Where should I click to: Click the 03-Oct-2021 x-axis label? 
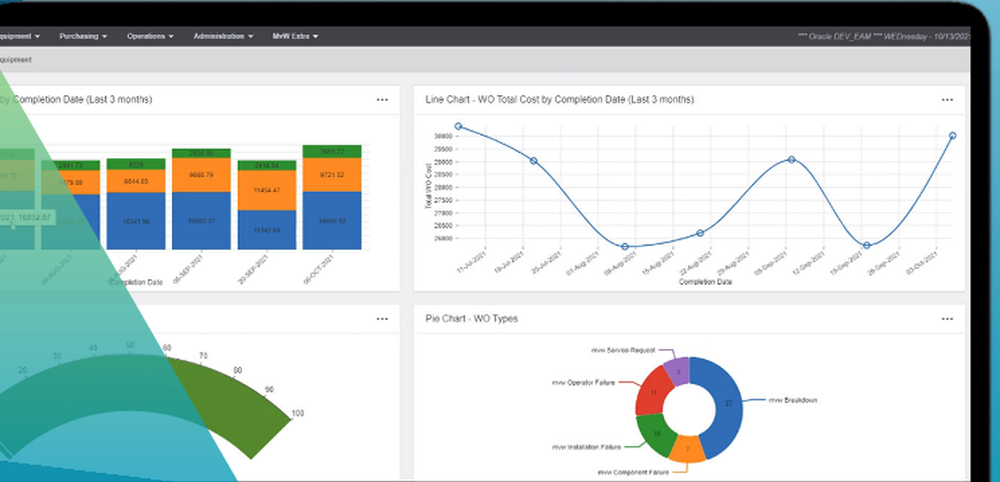click(x=923, y=263)
